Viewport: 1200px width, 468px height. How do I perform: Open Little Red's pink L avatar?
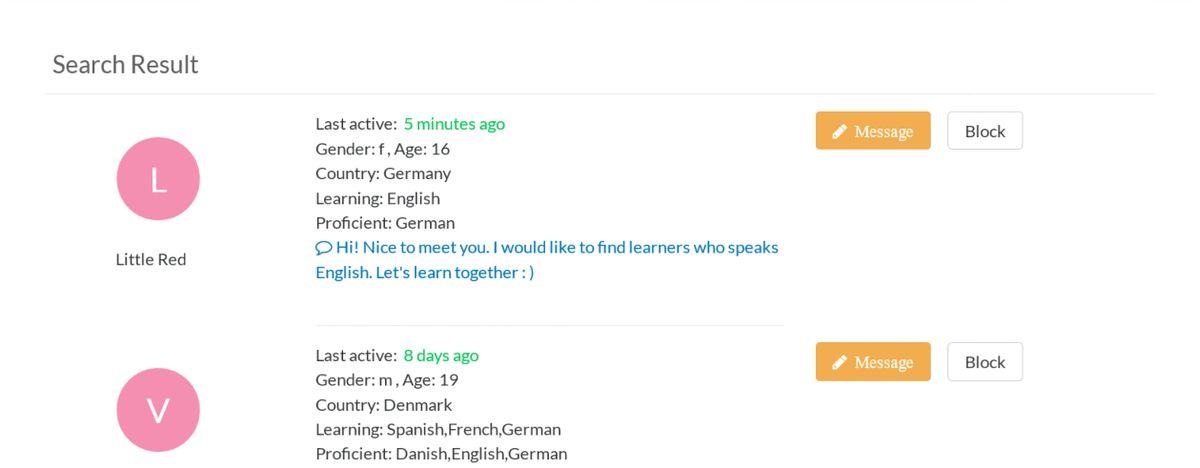(158, 179)
